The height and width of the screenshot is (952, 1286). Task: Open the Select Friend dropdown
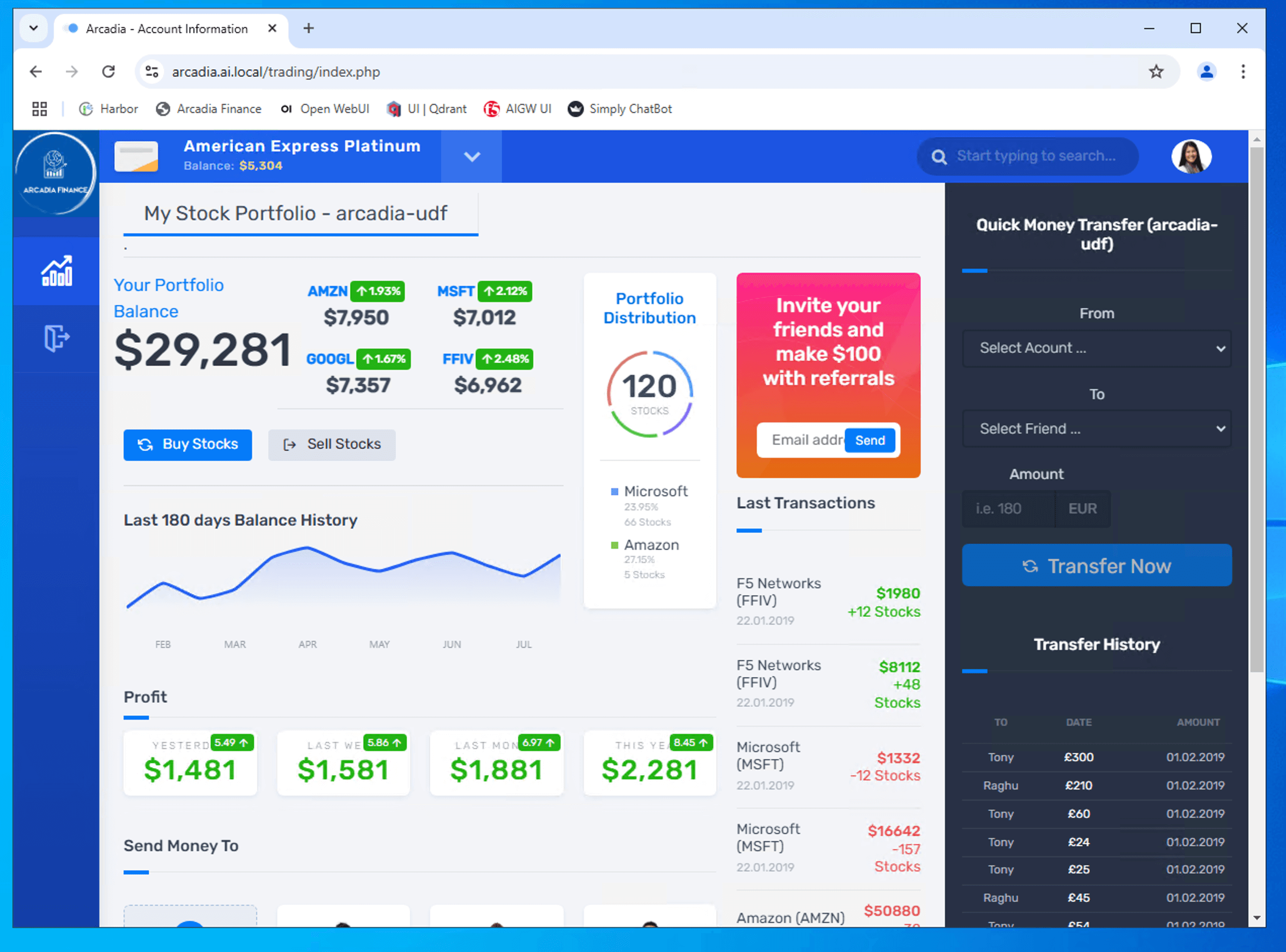coord(1096,429)
